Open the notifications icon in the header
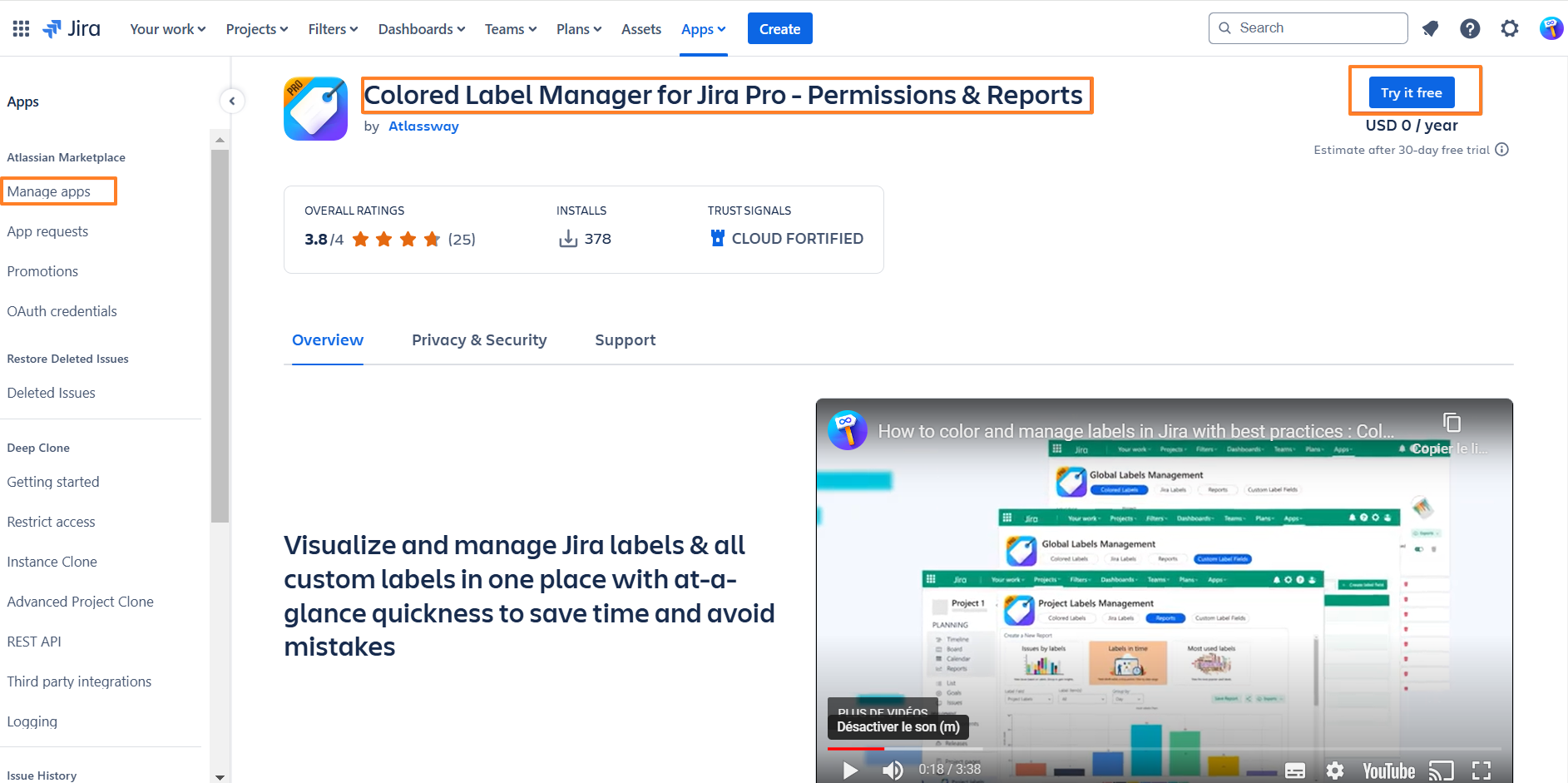Image resolution: width=1568 pixels, height=783 pixels. tap(1430, 29)
